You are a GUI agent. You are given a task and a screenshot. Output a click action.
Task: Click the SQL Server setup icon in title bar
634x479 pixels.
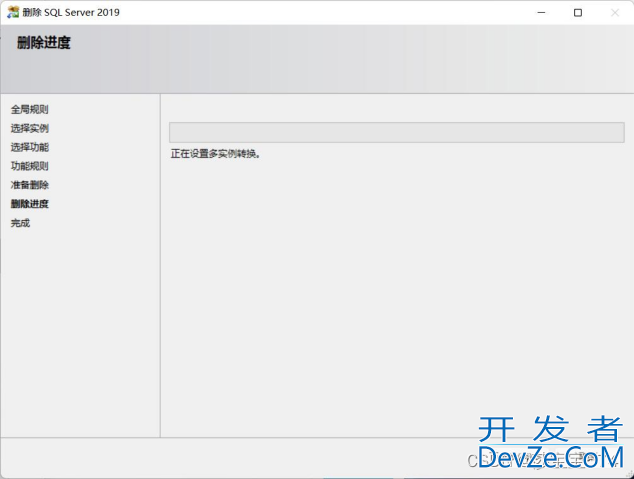(x=13, y=12)
